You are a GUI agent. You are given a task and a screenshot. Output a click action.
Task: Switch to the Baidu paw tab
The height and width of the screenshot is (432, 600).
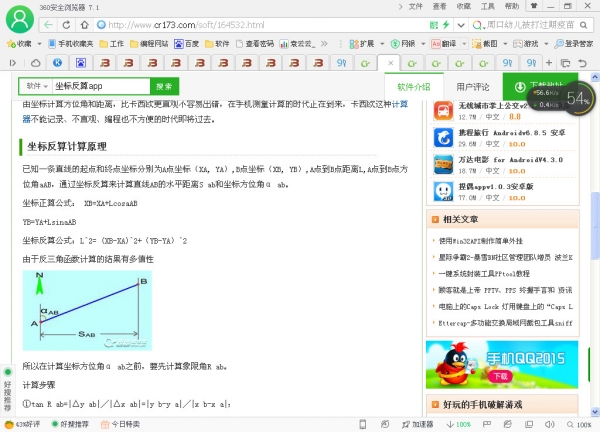pyautogui.click(x=81, y=62)
